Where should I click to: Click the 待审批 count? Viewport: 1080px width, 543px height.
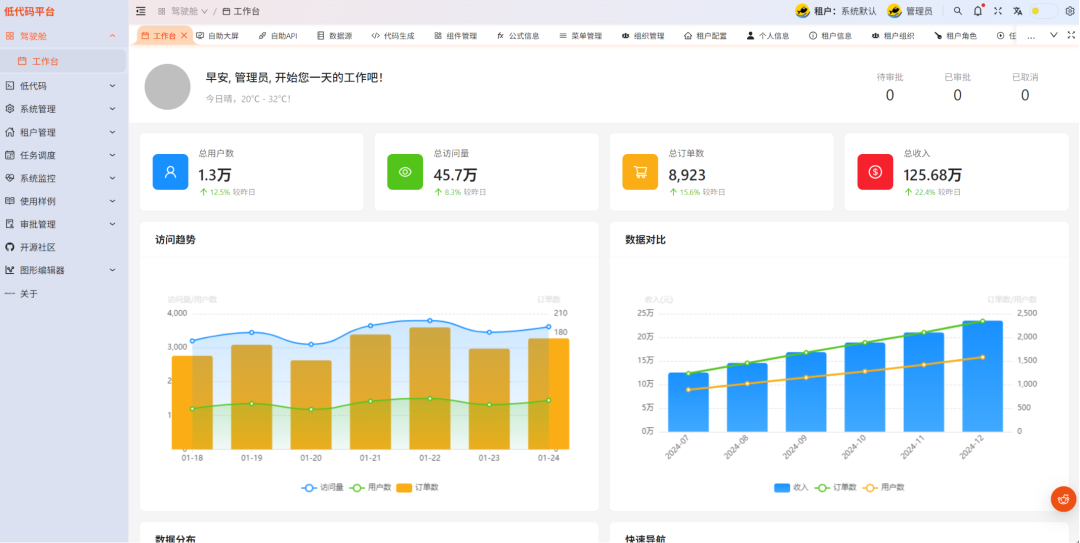(889, 95)
